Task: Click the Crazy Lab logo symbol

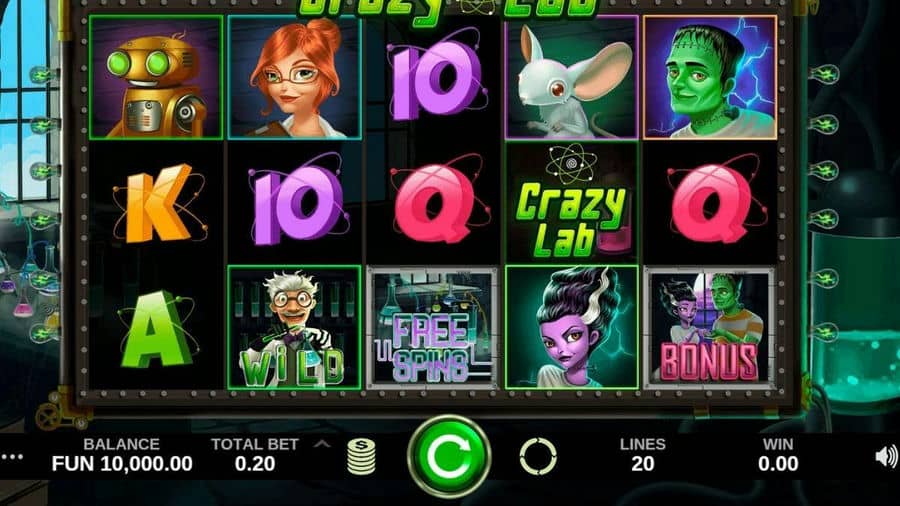Action: [x=572, y=203]
